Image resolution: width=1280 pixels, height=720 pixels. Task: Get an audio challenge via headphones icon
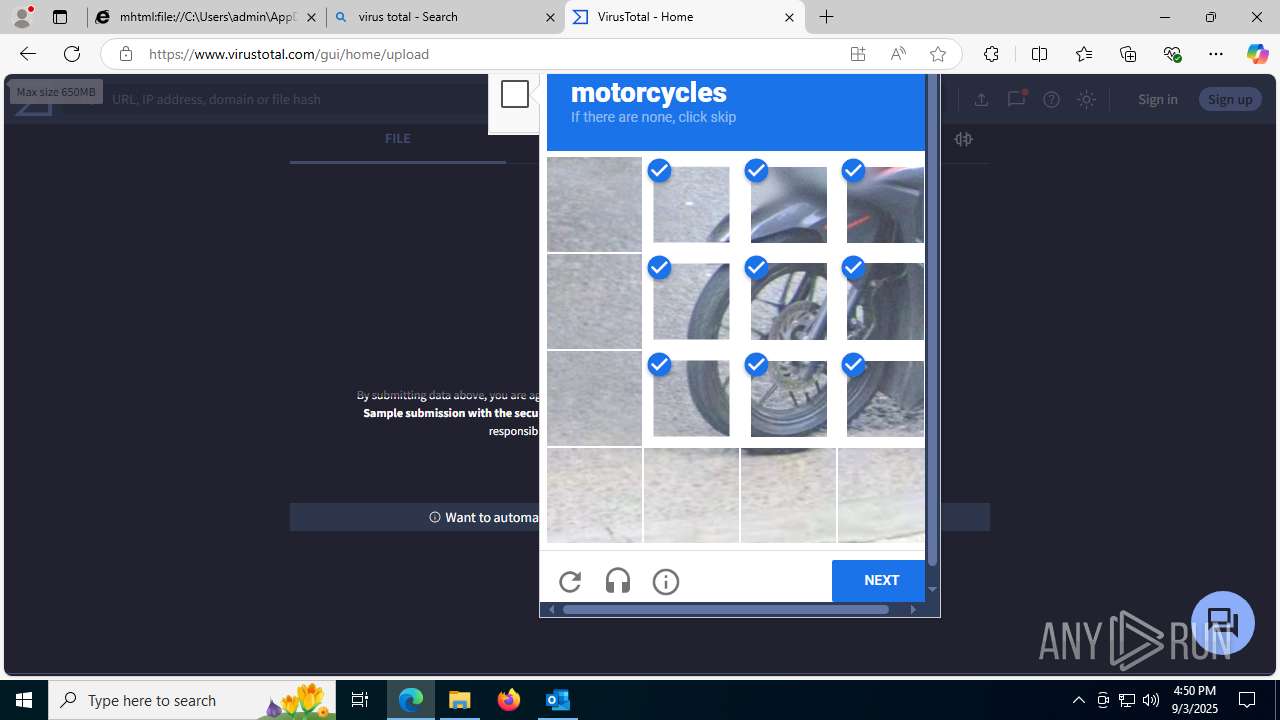(x=618, y=581)
